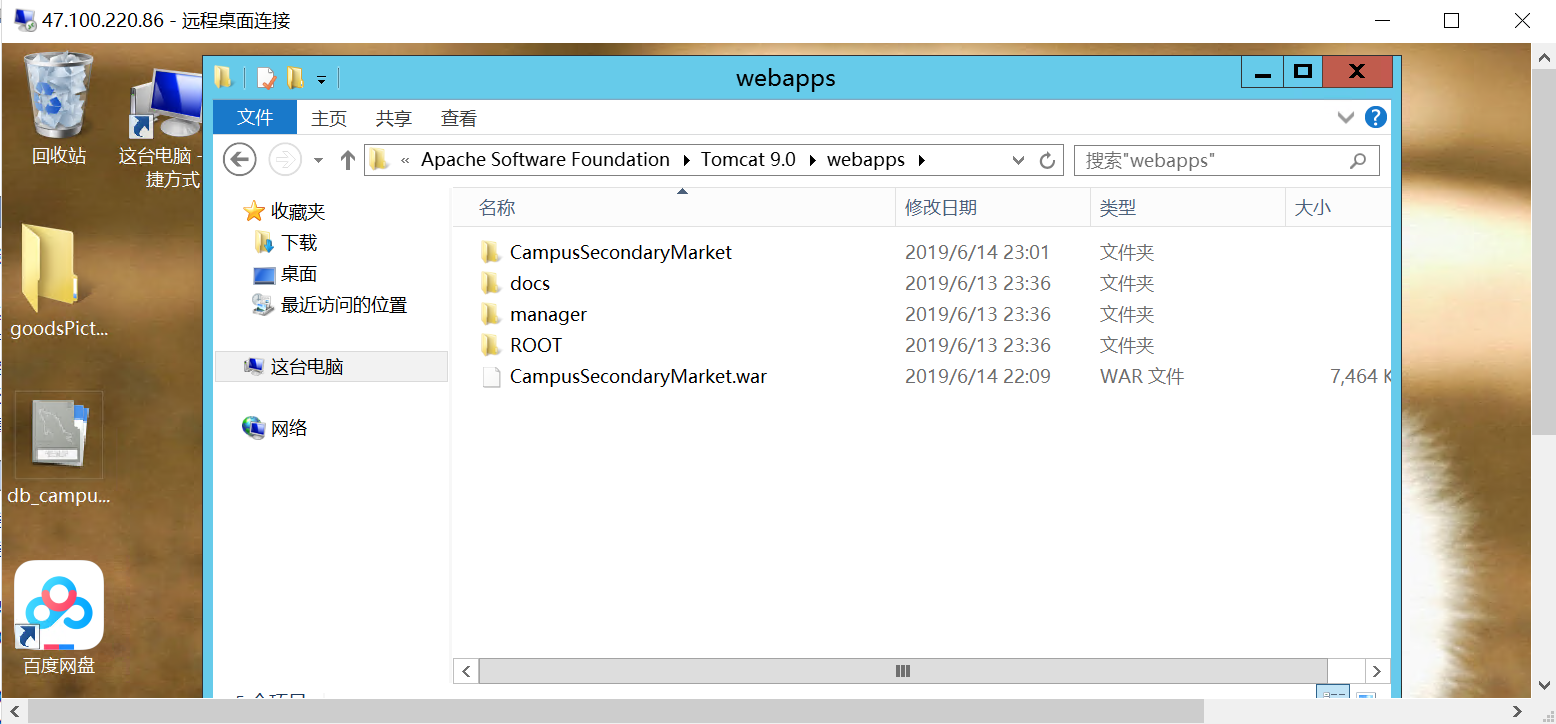The width and height of the screenshot is (1556, 724).
Task: Open the 这台电脑 shortcut on the desktop
Action: pyautogui.click(x=163, y=126)
